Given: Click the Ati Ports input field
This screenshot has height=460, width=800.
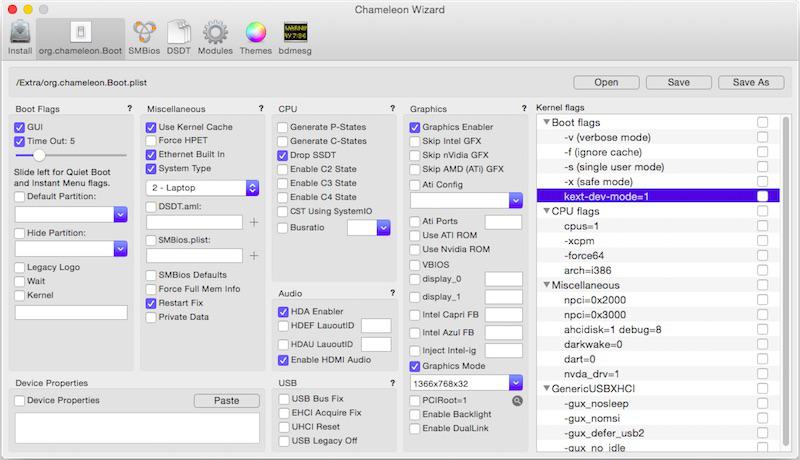Looking at the screenshot, I should tap(503, 222).
